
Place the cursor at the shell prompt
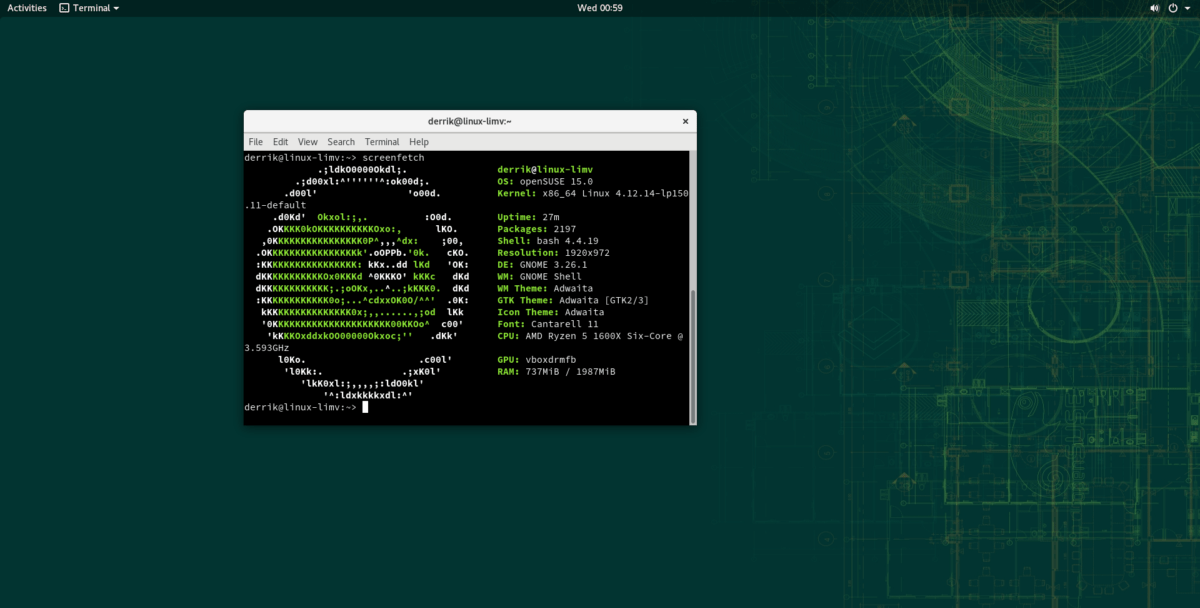click(x=364, y=406)
